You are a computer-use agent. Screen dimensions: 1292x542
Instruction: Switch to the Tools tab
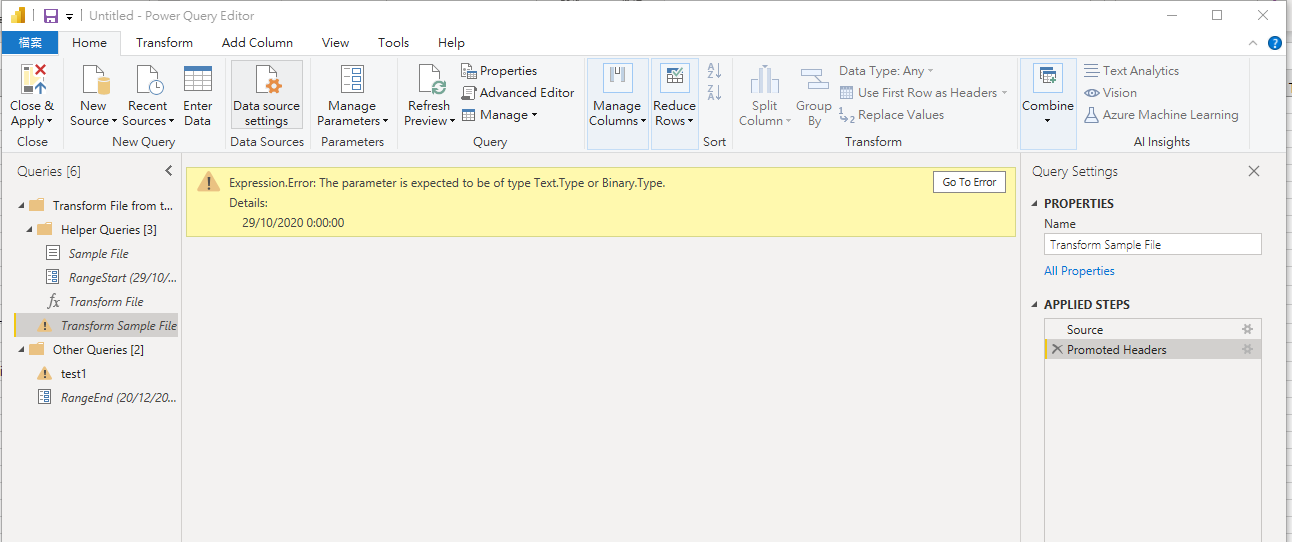pos(393,43)
